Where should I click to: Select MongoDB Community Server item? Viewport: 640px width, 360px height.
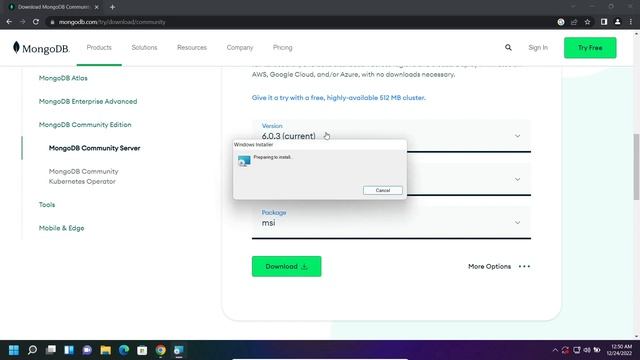point(94,148)
